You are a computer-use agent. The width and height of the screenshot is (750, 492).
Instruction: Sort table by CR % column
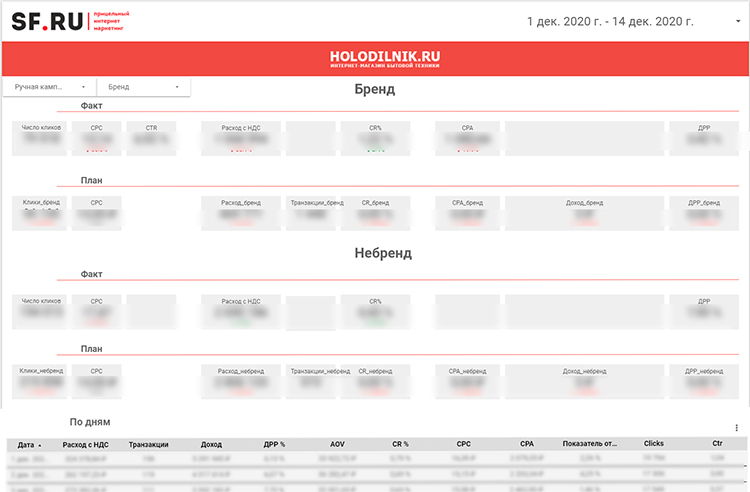click(400, 444)
